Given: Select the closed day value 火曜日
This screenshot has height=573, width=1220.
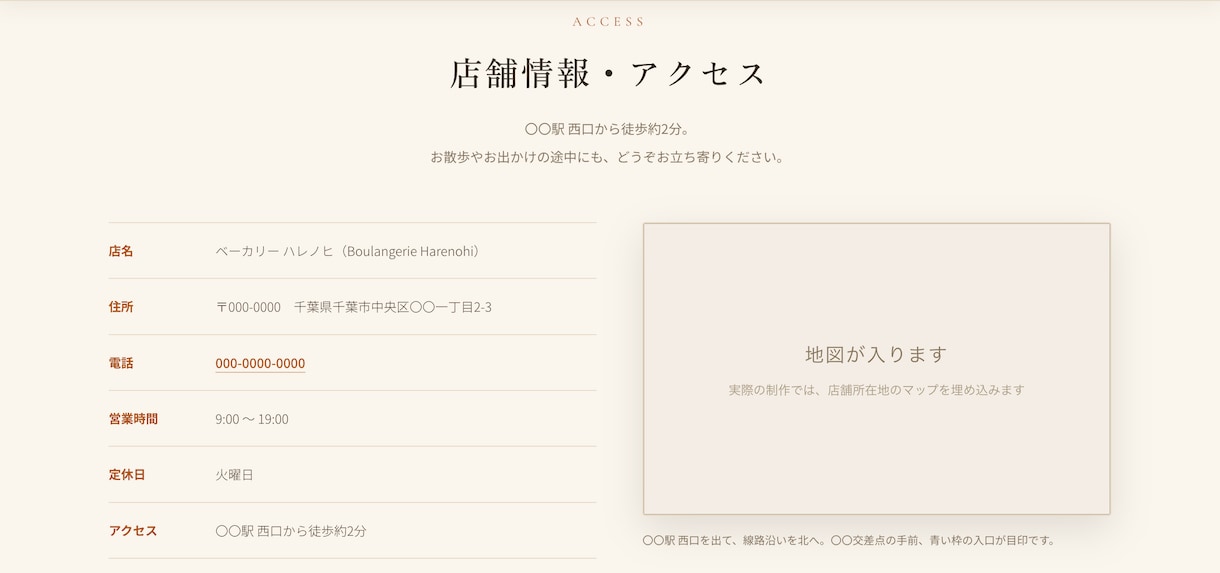Looking at the screenshot, I should pyautogui.click(x=234, y=475).
